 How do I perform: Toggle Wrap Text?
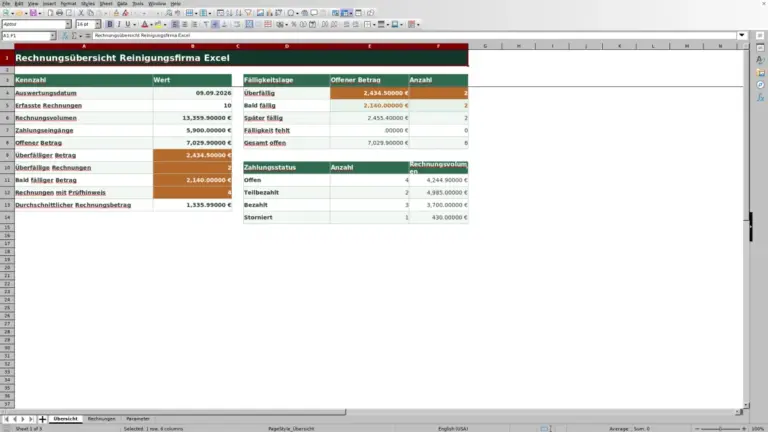click(x=237, y=24)
